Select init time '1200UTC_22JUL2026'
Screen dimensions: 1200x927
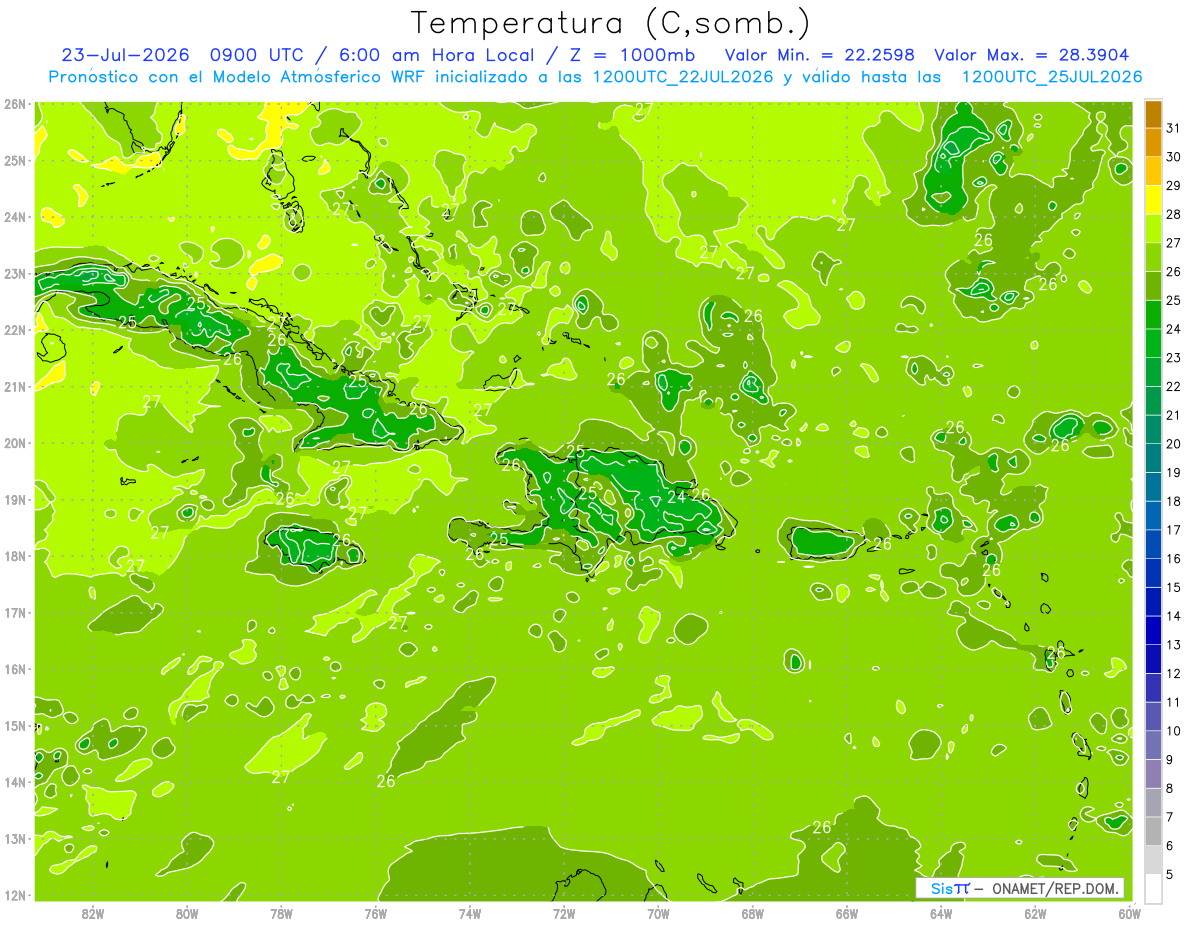[682, 77]
